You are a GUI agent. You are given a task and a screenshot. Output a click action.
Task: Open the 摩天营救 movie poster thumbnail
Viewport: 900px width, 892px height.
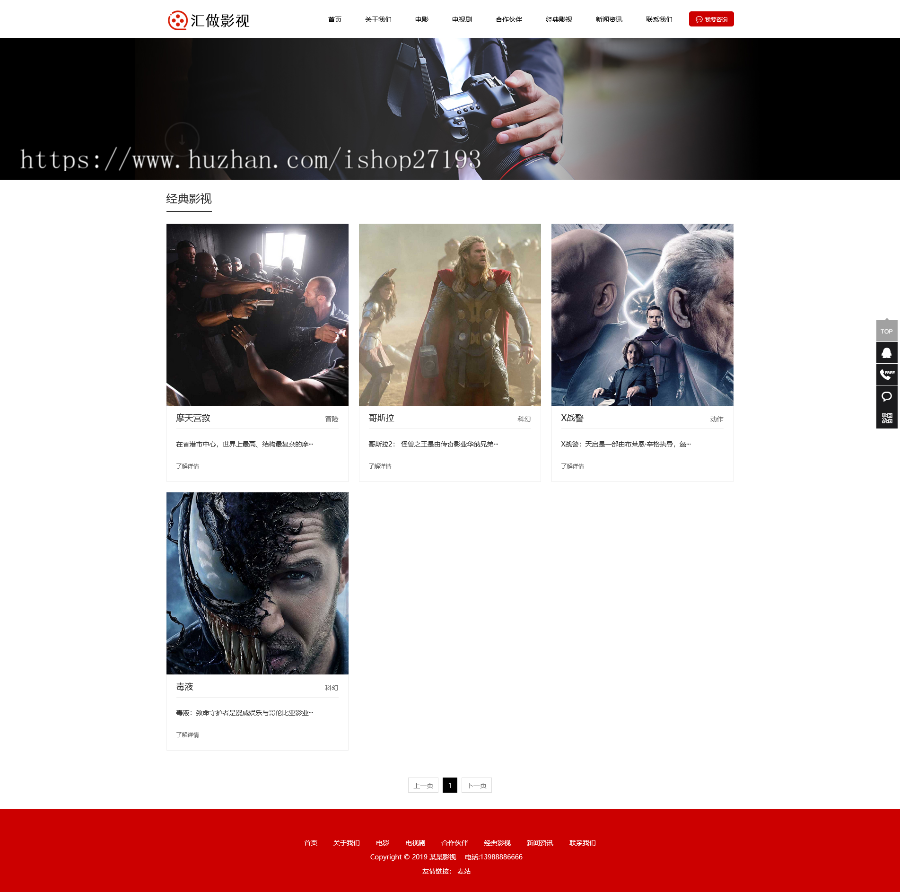[x=257, y=315]
